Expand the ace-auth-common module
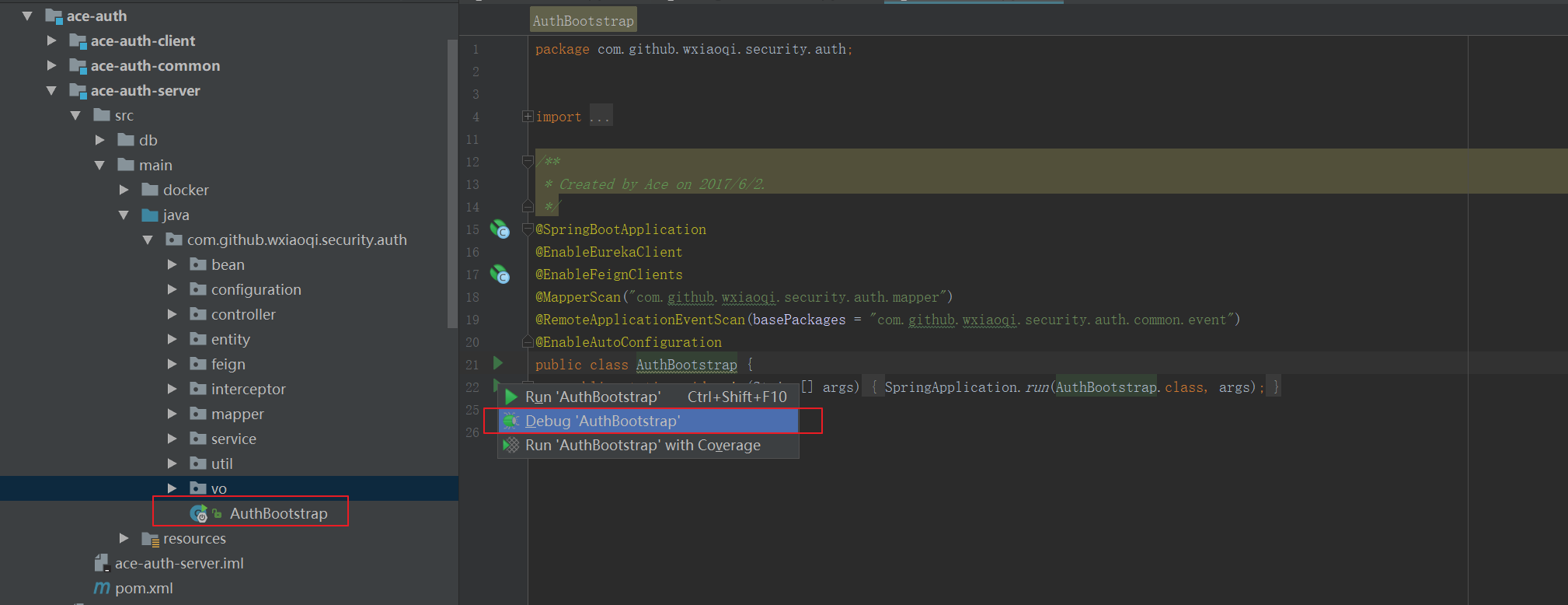Screen dimensions: 1568x605 click(x=51, y=65)
